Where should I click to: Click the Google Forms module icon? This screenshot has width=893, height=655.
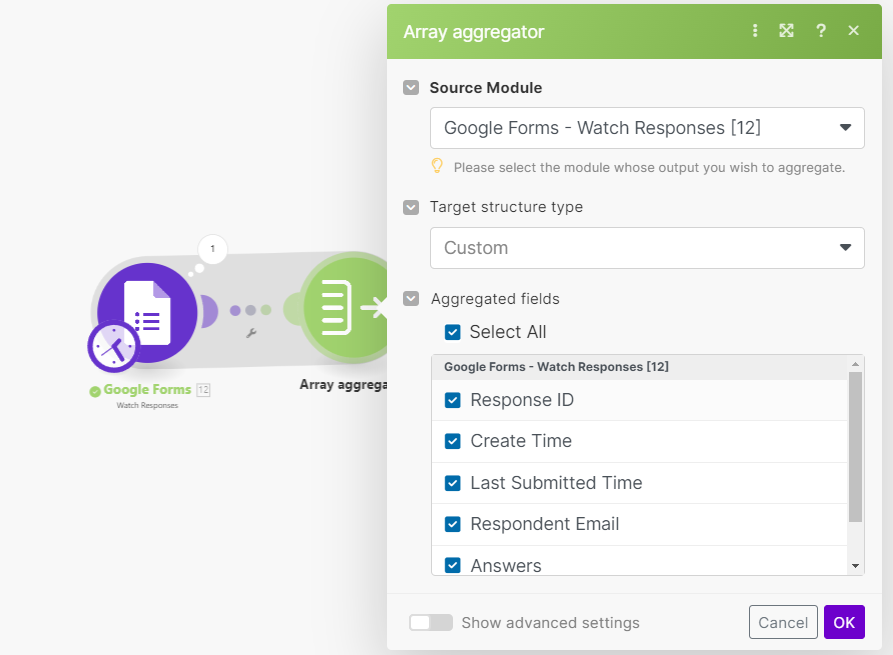(148, 313)
